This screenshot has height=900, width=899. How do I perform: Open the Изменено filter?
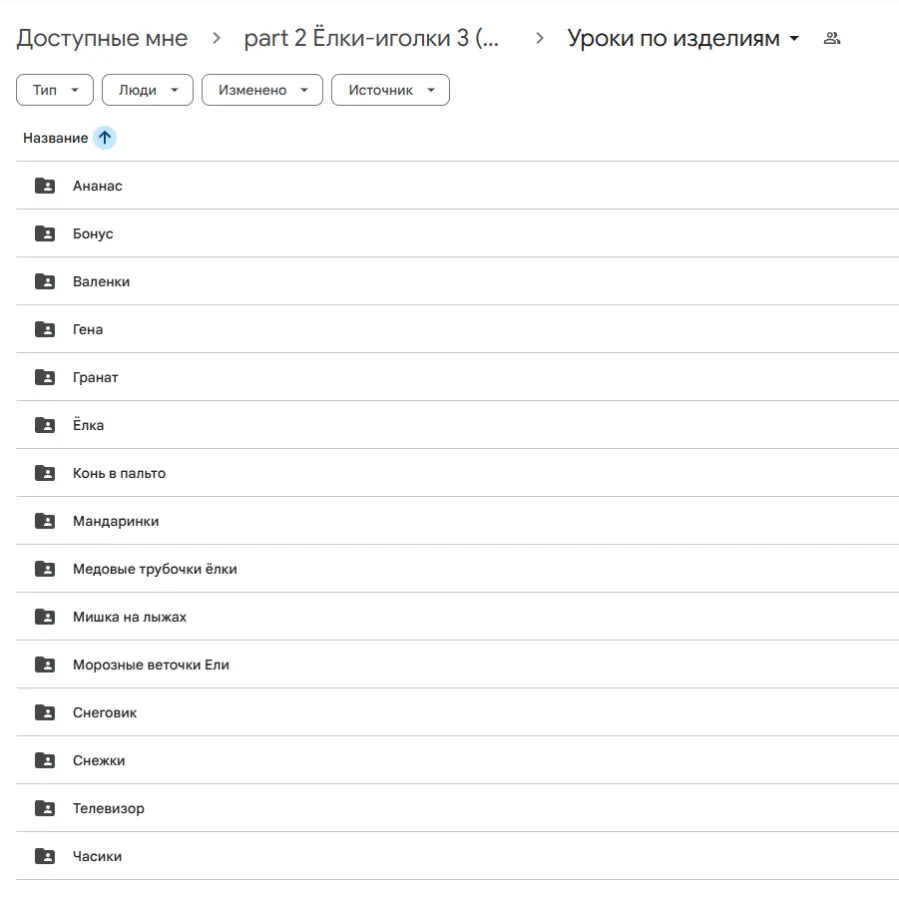(261, 89)
